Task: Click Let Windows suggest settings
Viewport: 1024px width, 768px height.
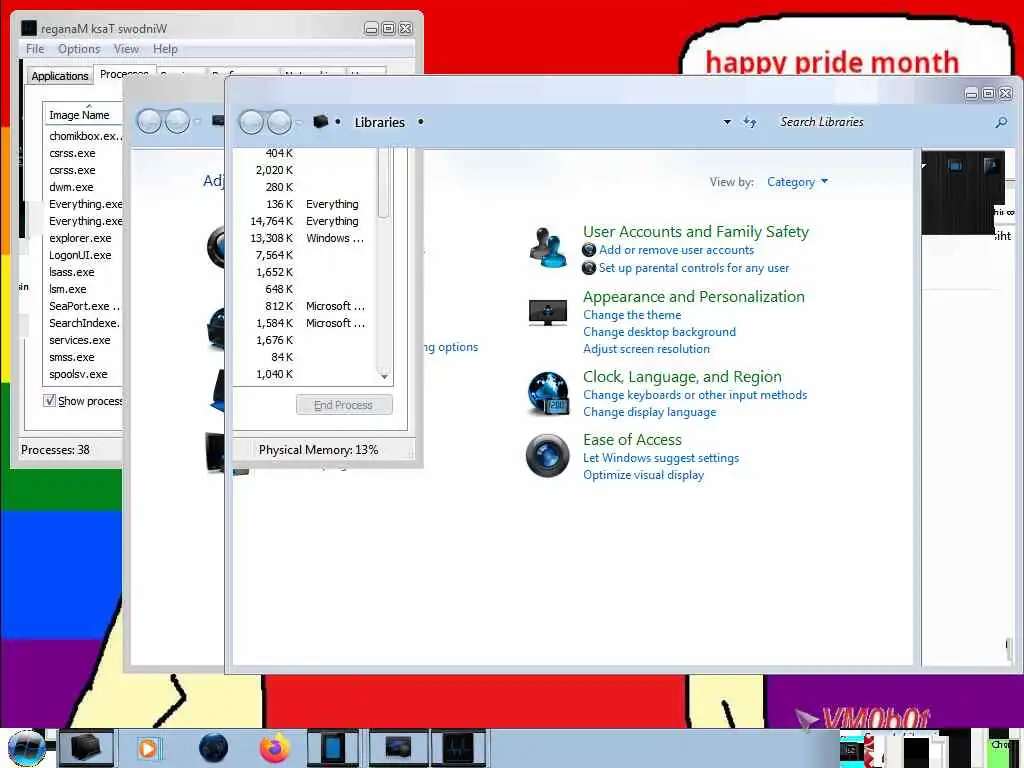Action: (661, 458)
